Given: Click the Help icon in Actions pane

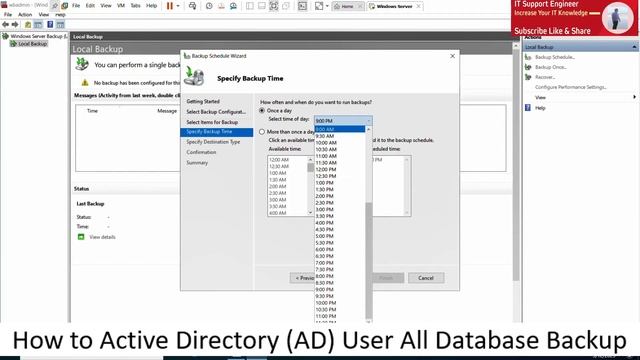Looking at the screenshot, I should 528,108.
